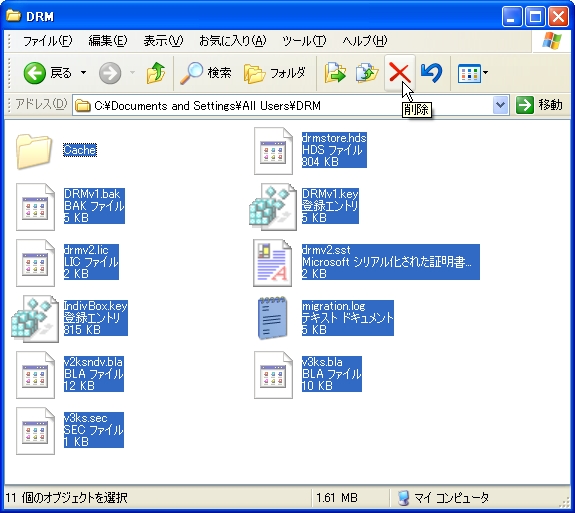The image size is (575, 513).
Task: Select the drmv2.sst certificate file icon
Action: pyautogui.click(x=272, y=263)
